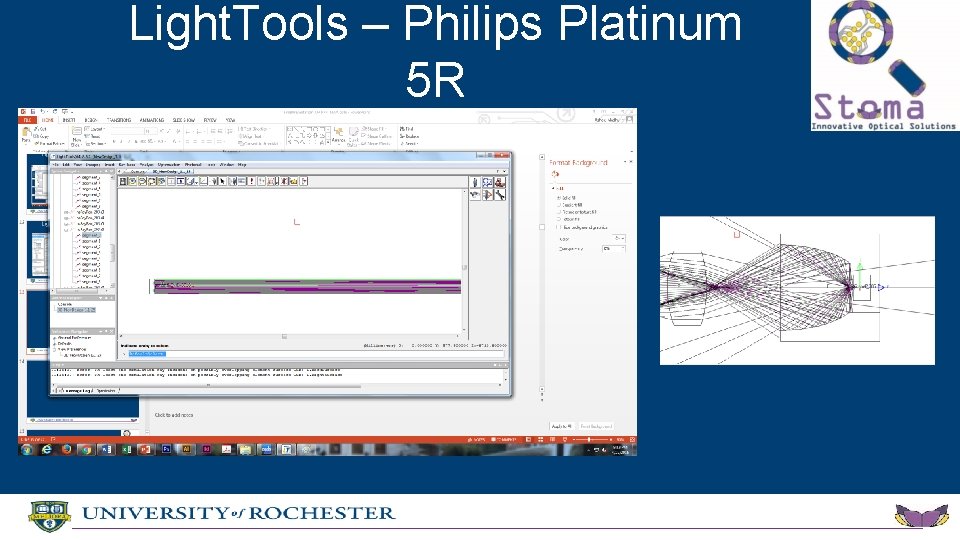960x540 pixels.
Task: Click the LightTools command input field
Action: coord(315,354)
